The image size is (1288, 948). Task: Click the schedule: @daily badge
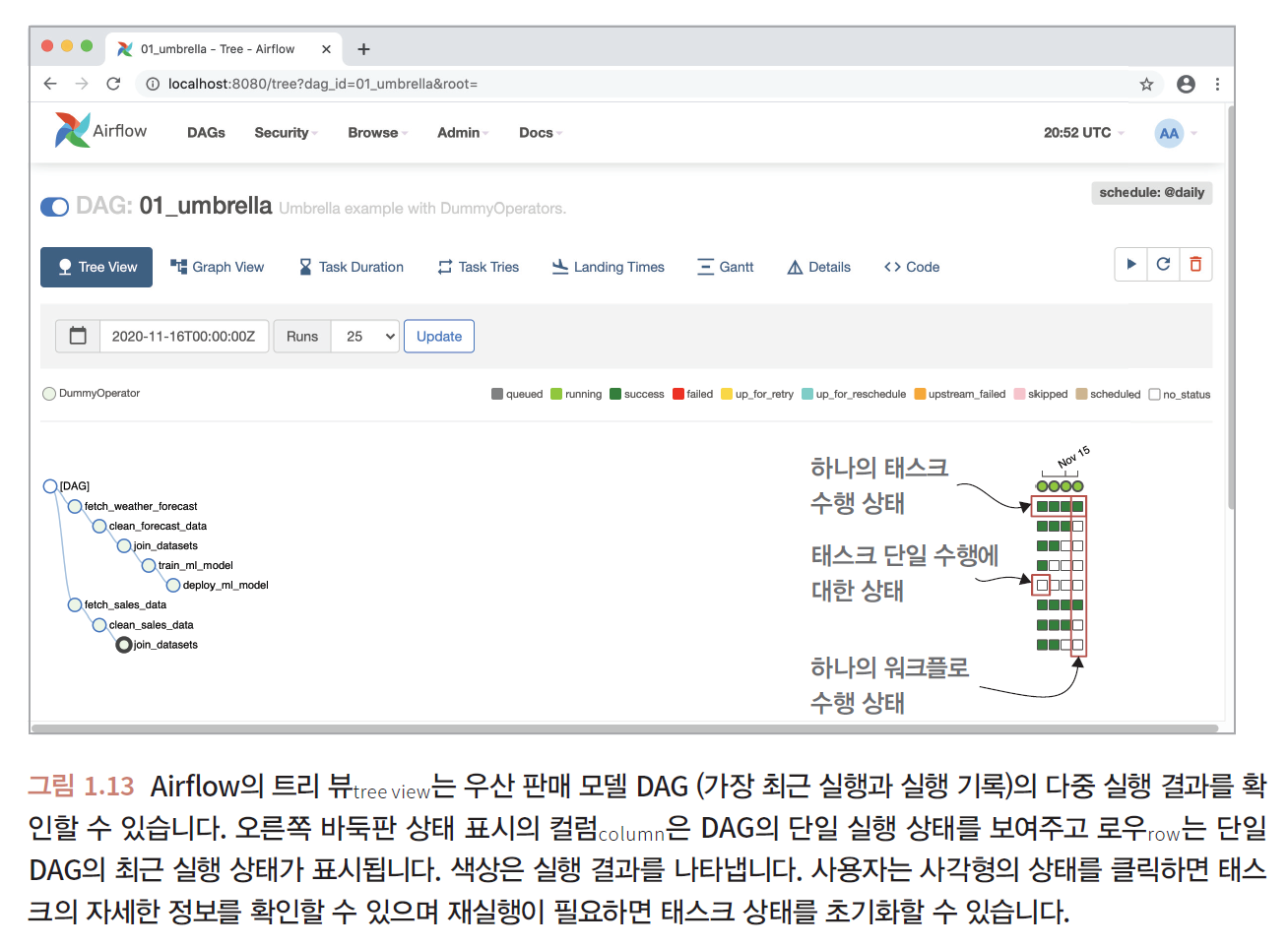click(x=1151, y=193)
